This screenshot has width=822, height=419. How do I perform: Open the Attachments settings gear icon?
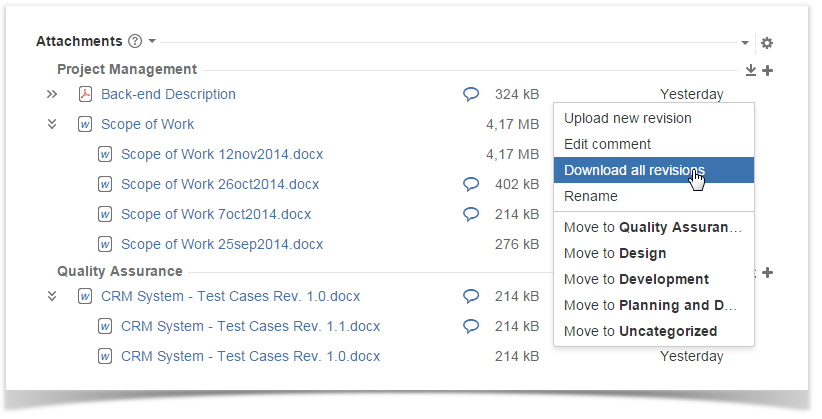[767, 43]
